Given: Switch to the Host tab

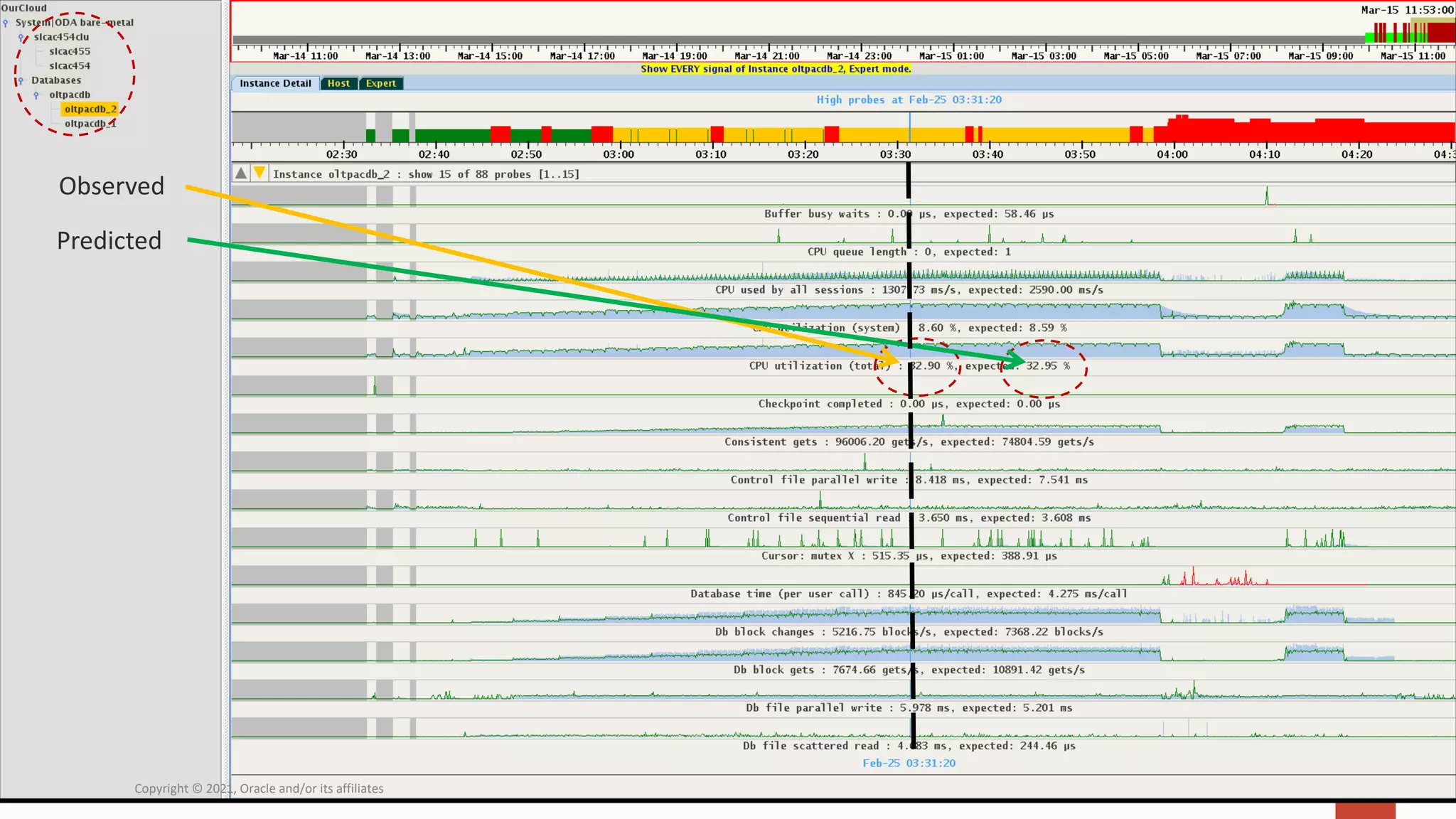Looking at the screenshot, I should [338, 83].
